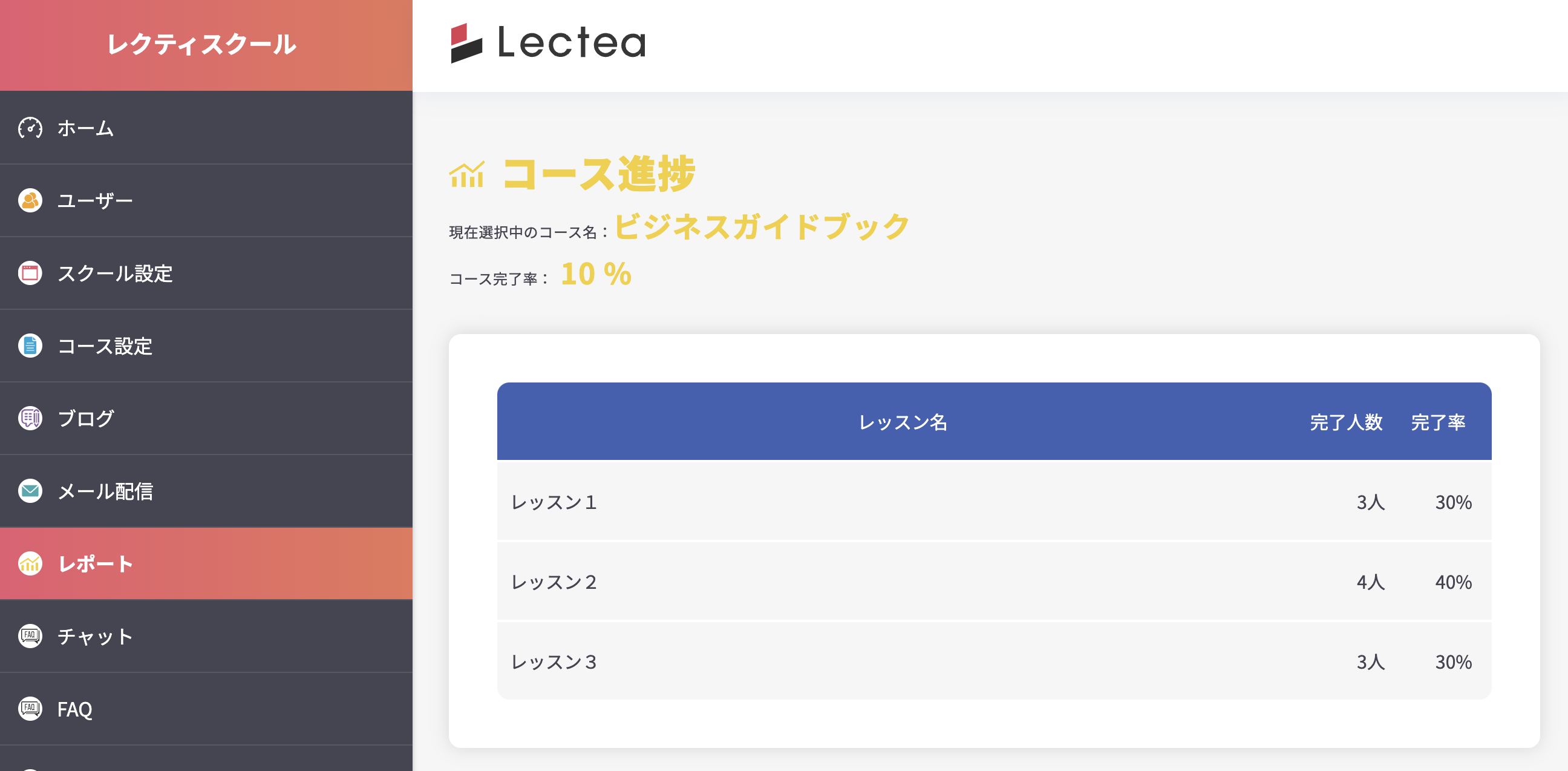The image size is (1568, 771).
Task: Click the 完了人数 column header
Action: tap(1346, 422)
